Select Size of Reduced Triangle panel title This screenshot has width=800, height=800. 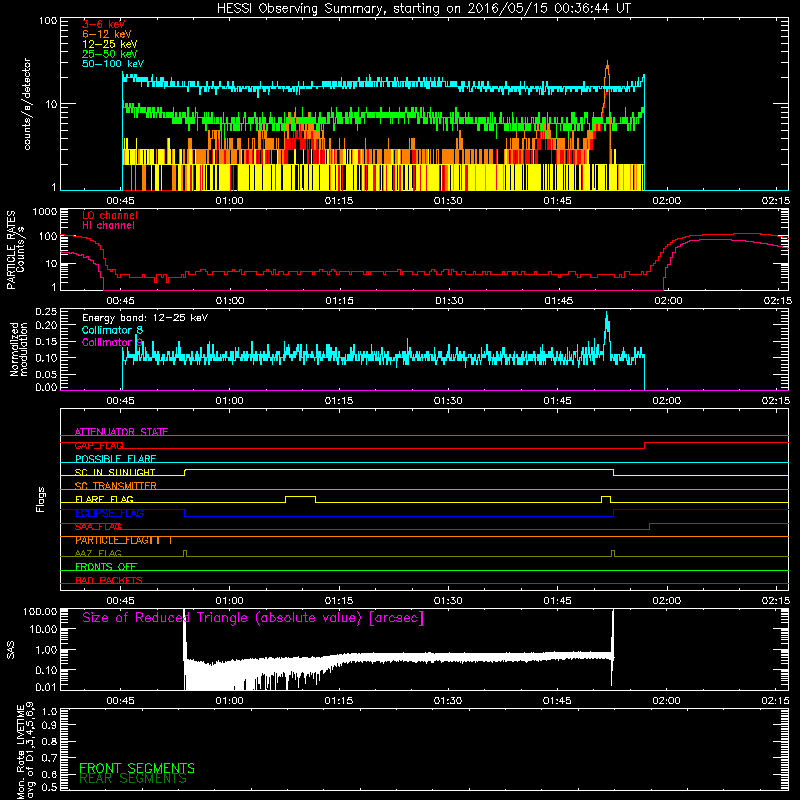coord(253,618)
